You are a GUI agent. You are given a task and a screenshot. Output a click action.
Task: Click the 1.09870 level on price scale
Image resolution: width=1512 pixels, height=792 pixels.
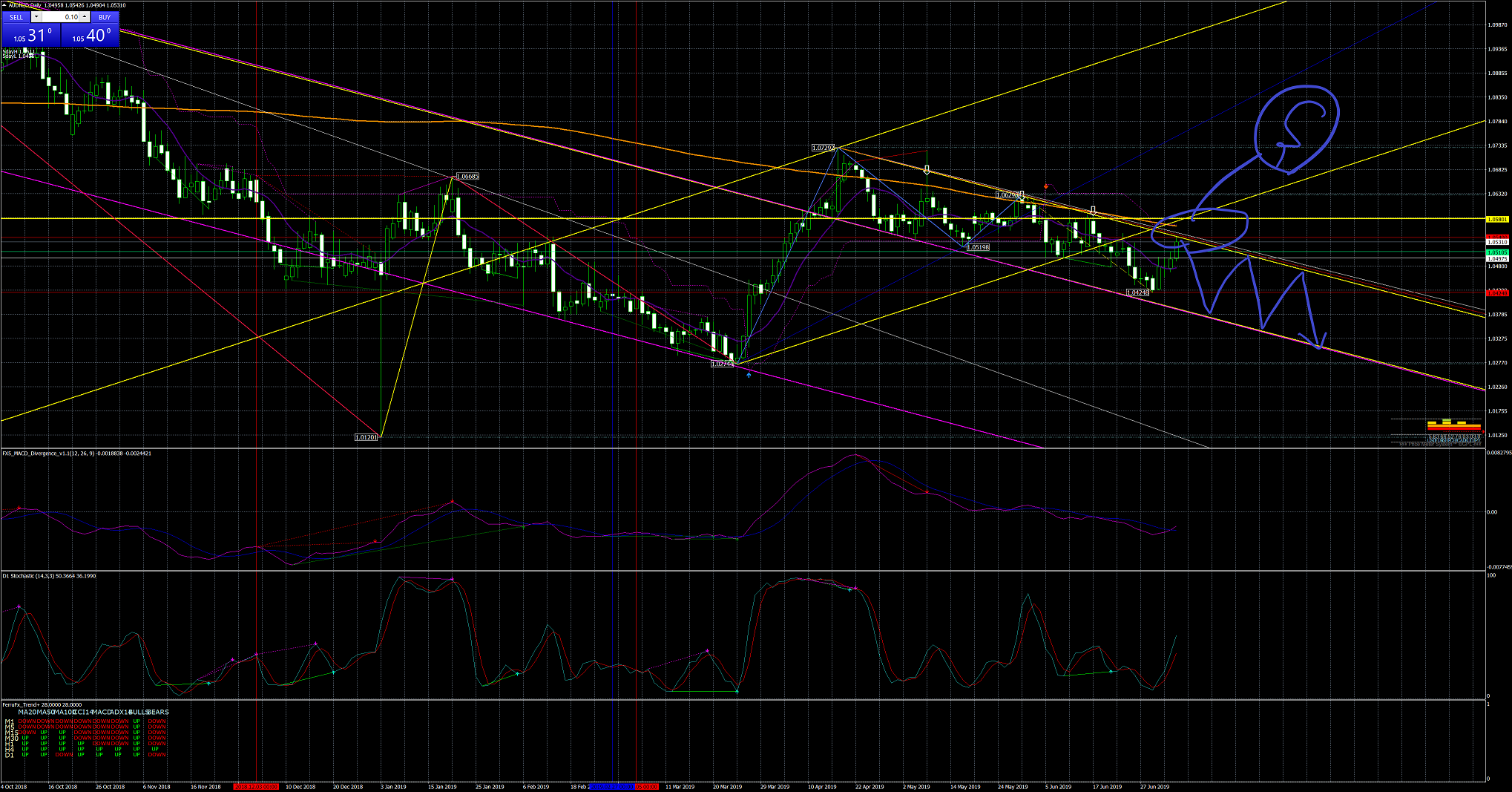[x=1497, y=24]
